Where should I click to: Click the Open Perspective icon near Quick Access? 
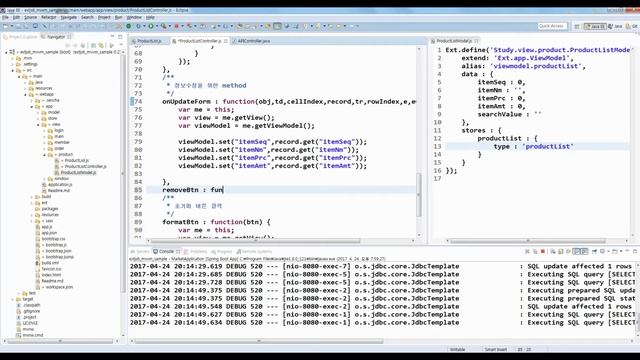(x=577, y=26)
